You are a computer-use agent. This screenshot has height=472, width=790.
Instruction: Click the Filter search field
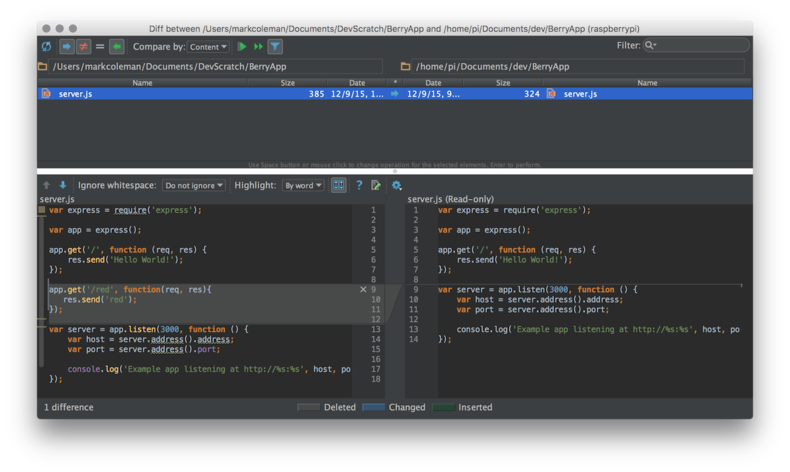pyautogui.click(x=696, y=45)
